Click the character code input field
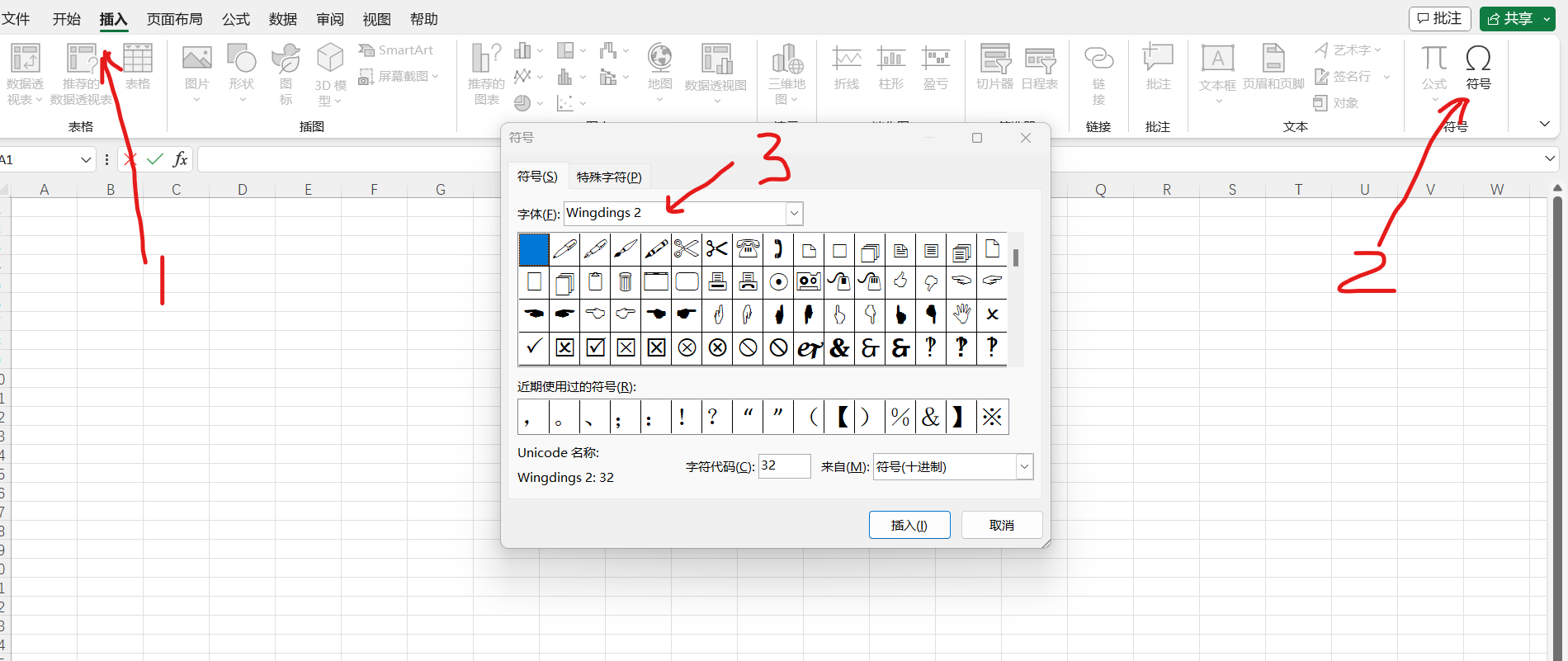 (x=784, y=466)
